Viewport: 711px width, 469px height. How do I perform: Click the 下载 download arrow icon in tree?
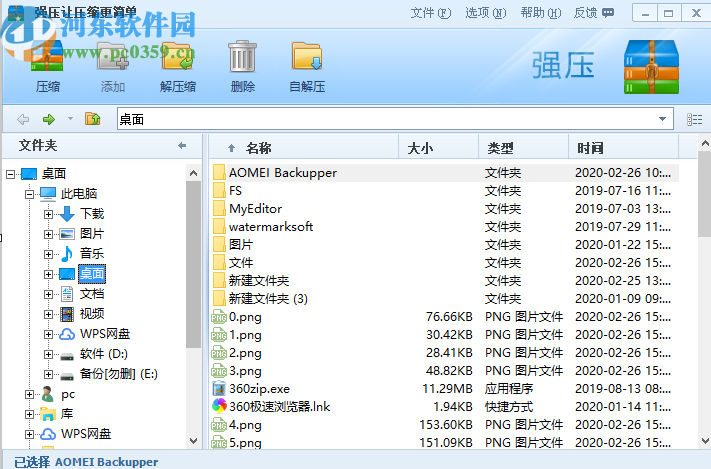[67, 214]
